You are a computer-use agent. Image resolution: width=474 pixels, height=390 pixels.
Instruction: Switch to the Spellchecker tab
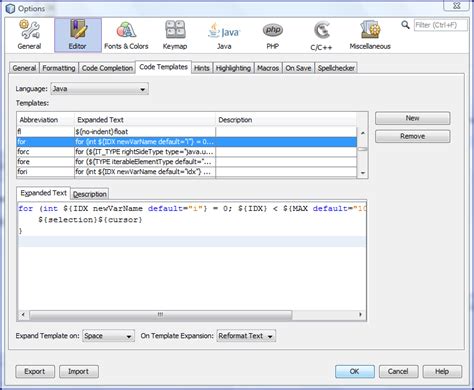point(336,68)
